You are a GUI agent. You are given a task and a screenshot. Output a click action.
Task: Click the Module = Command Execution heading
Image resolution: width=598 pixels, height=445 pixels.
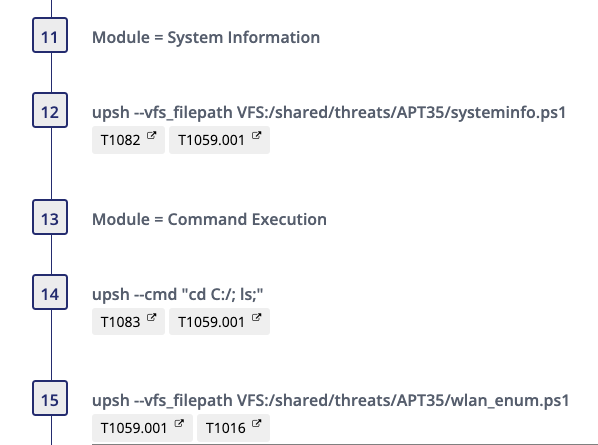click(x=209, y=219)
